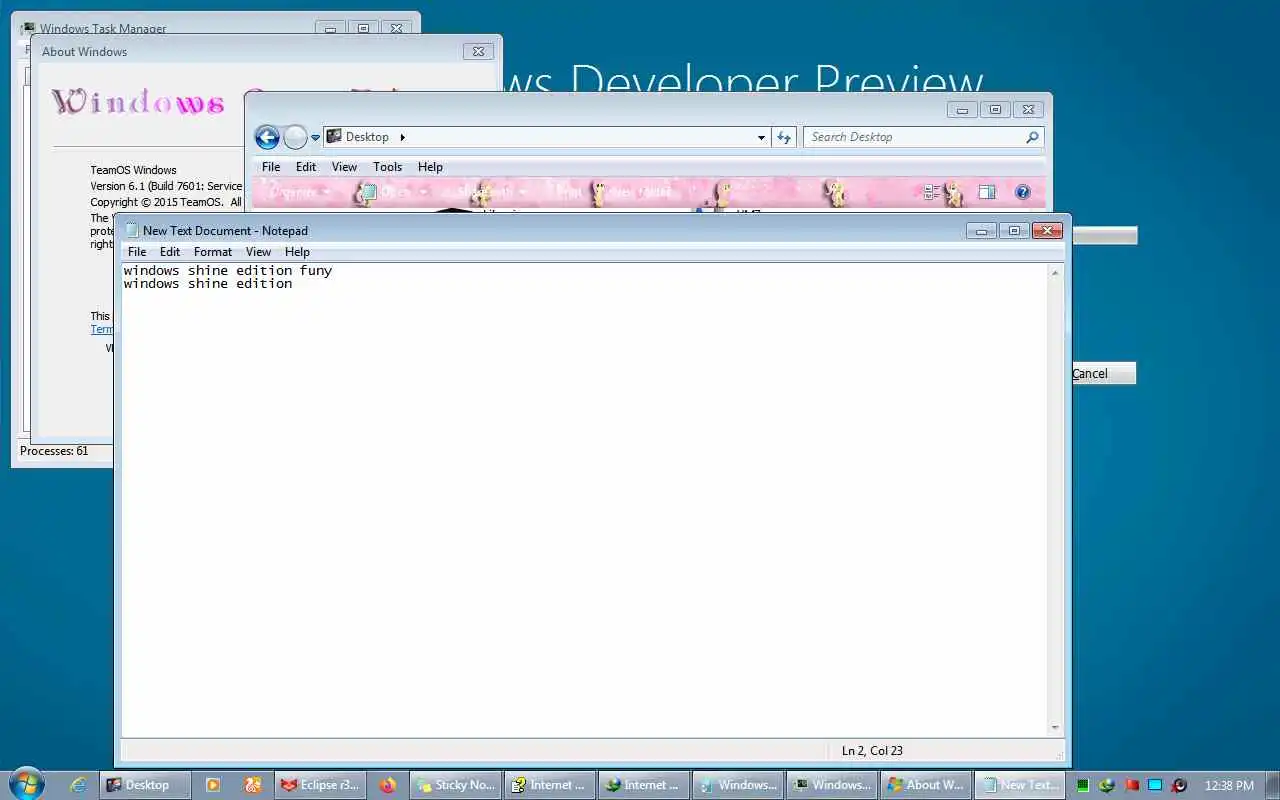
Task: Open the explorer View menu
Action: [344, 167]
